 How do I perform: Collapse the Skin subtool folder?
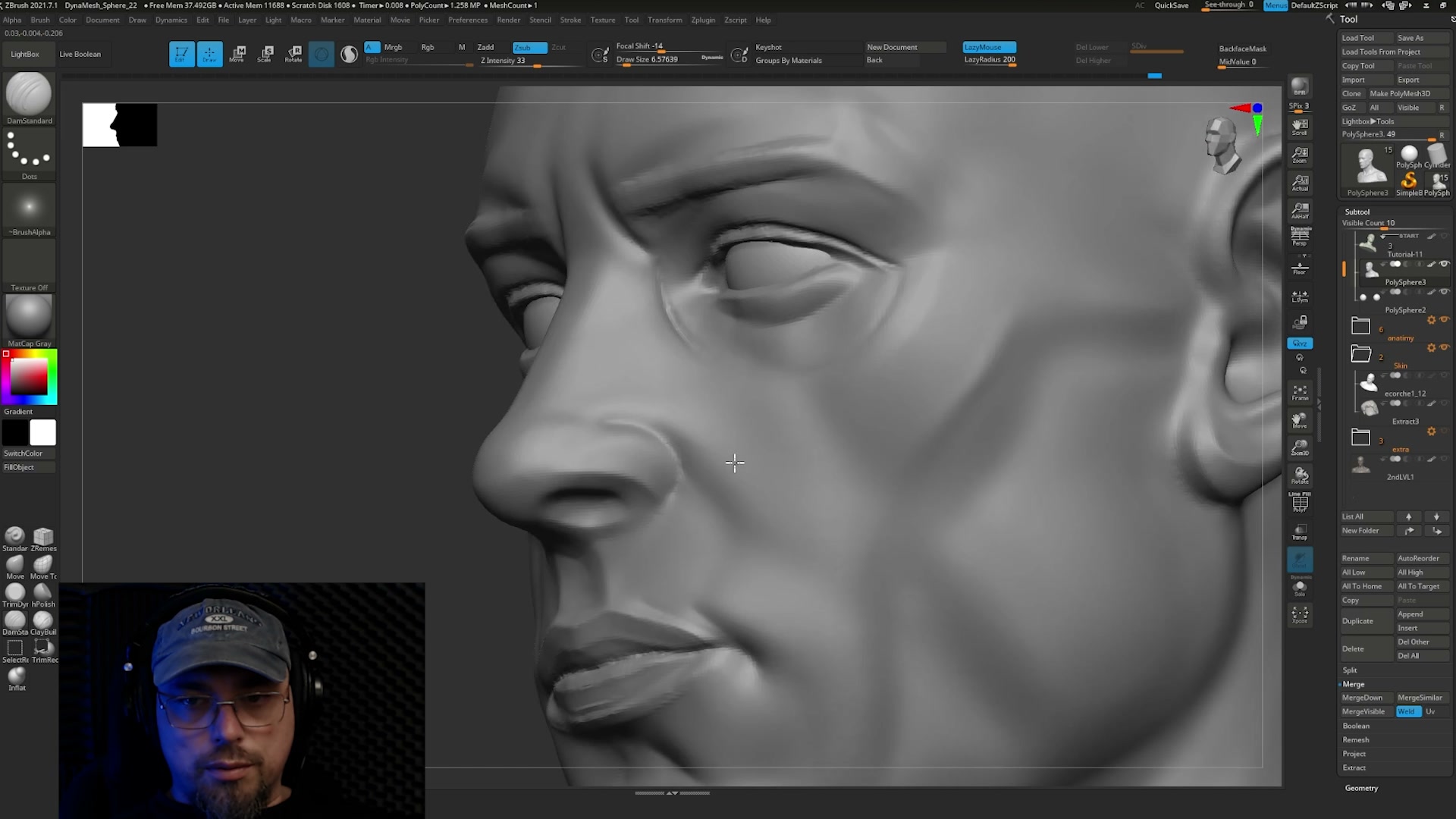click(x=1360, y=354)
